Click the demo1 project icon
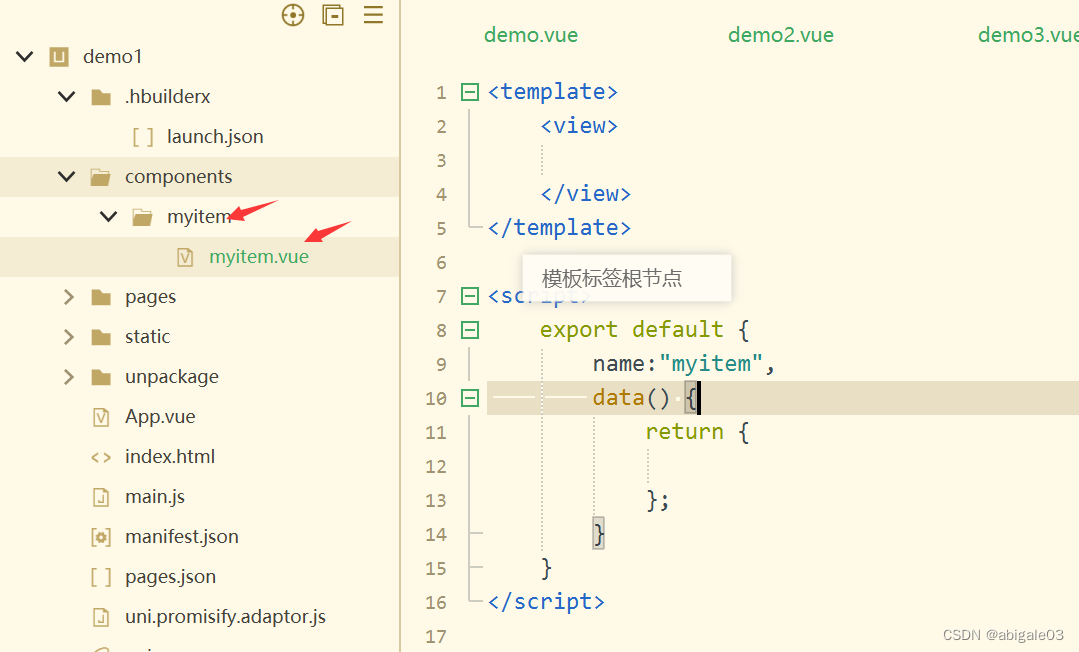The height and width of the screenshot is (652, 1079). [59, 56]
